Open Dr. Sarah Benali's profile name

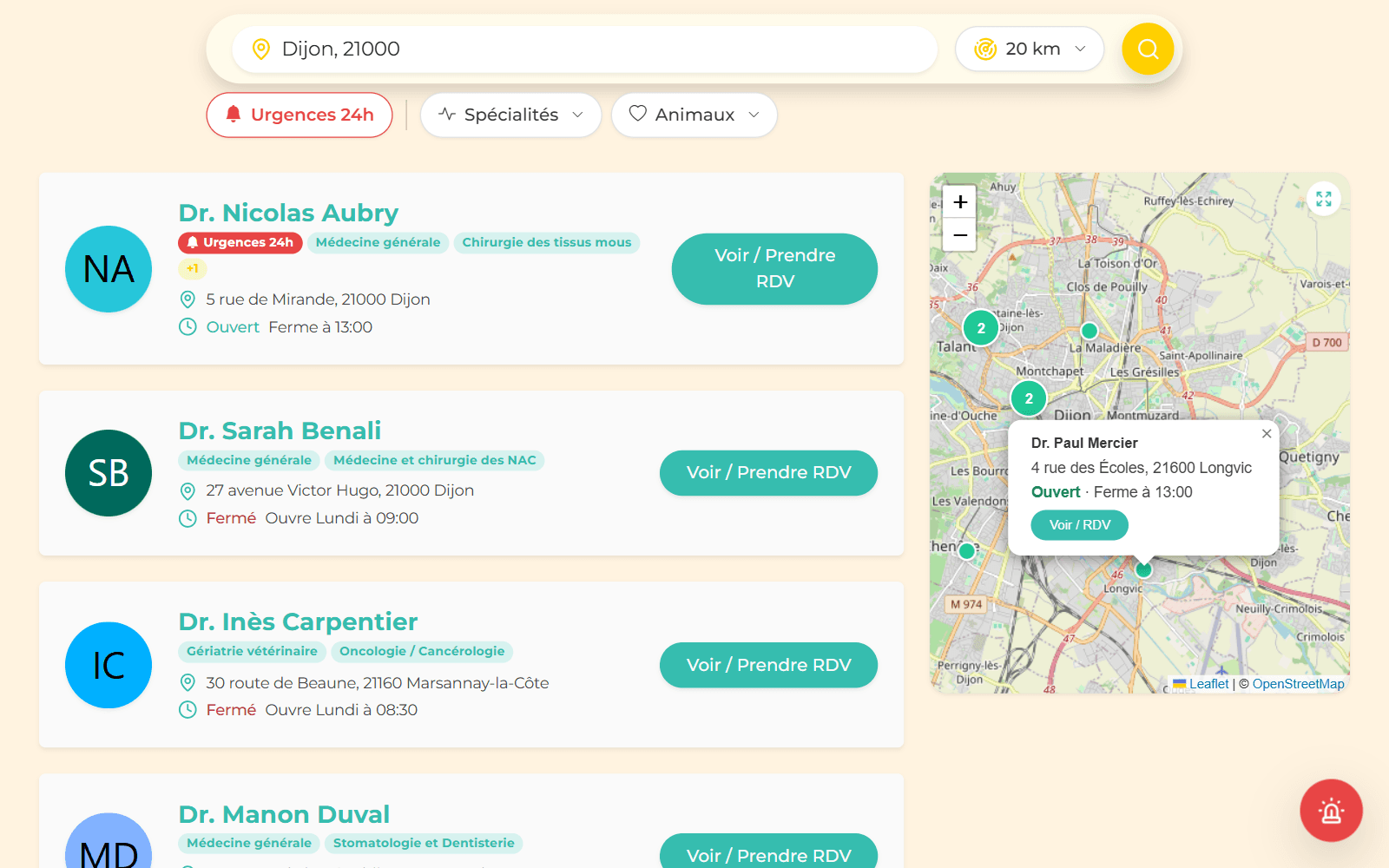[x=280, y=431]
